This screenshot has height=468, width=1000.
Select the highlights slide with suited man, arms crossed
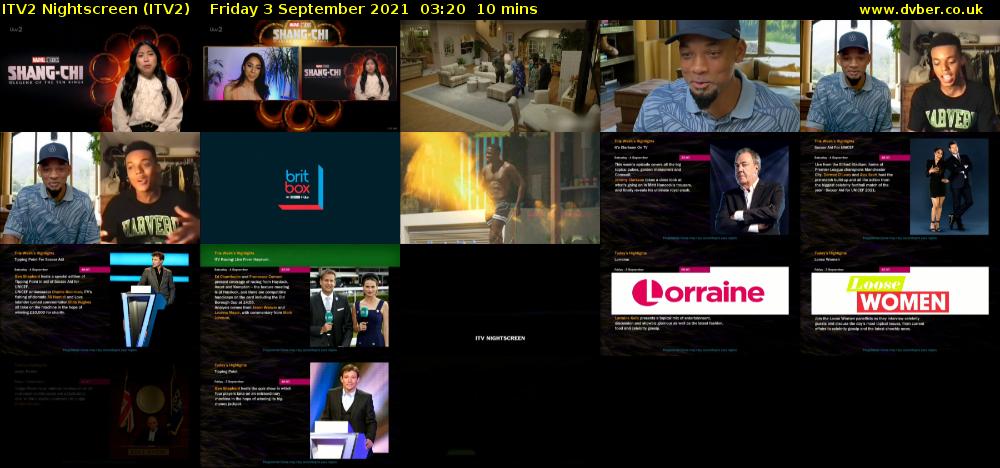click(700, 188)
